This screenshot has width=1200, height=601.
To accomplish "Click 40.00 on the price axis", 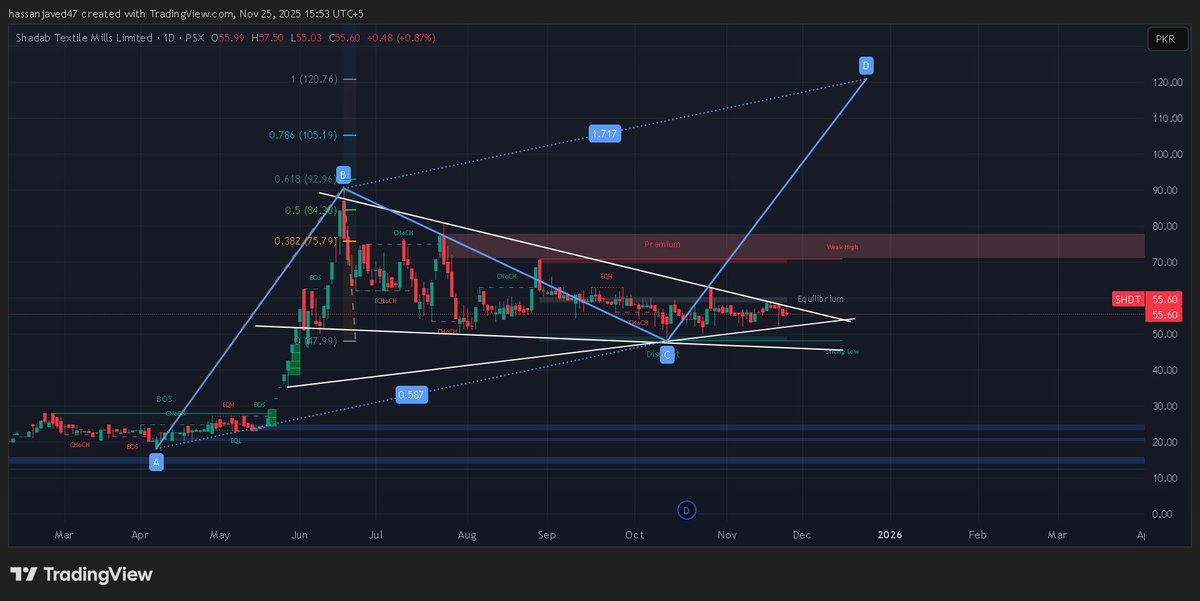I will pyautogui.click(x=1165, y=371).
